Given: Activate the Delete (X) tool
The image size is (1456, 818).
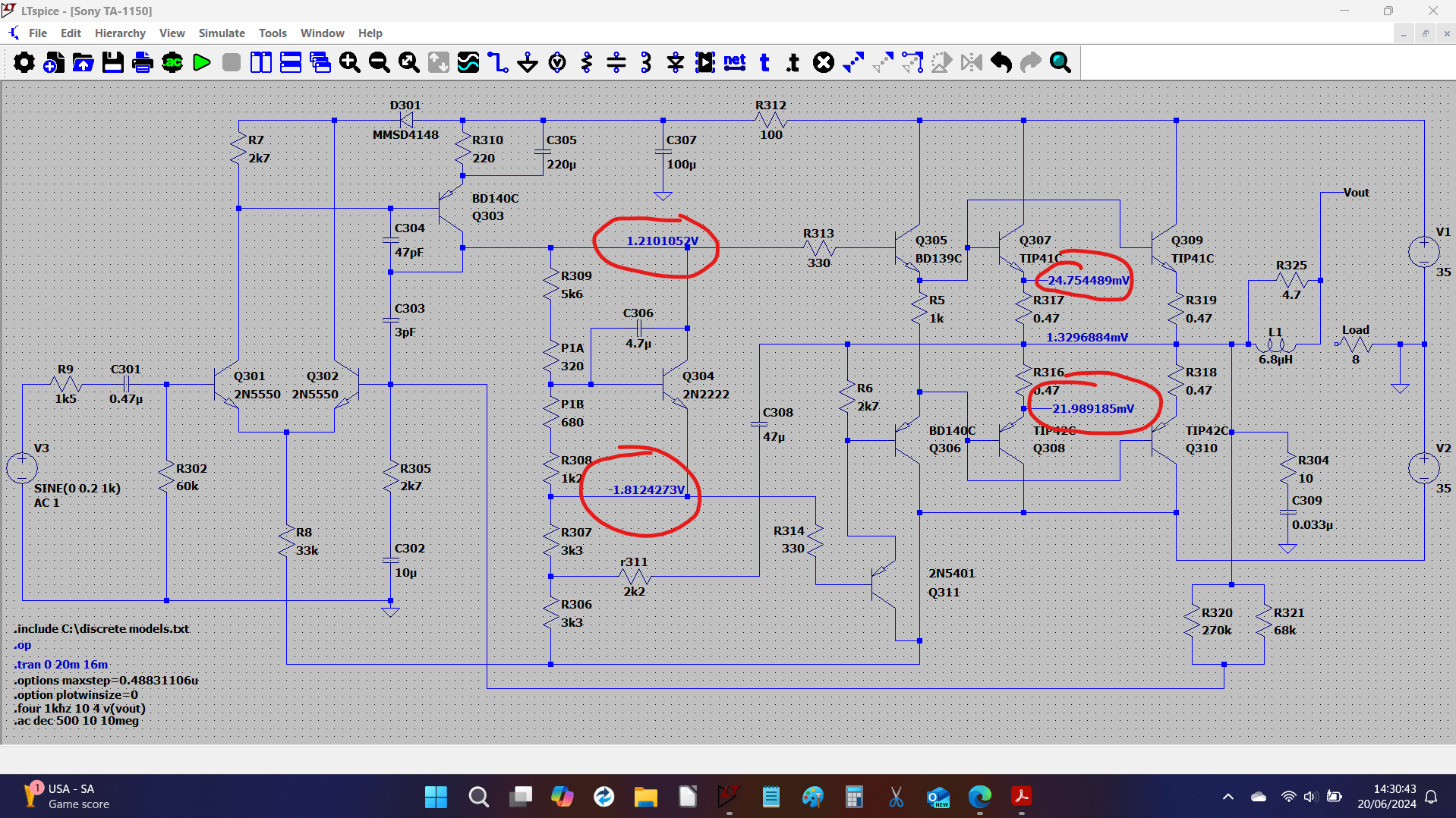Looking at the screenshot, I should (824, 62).
